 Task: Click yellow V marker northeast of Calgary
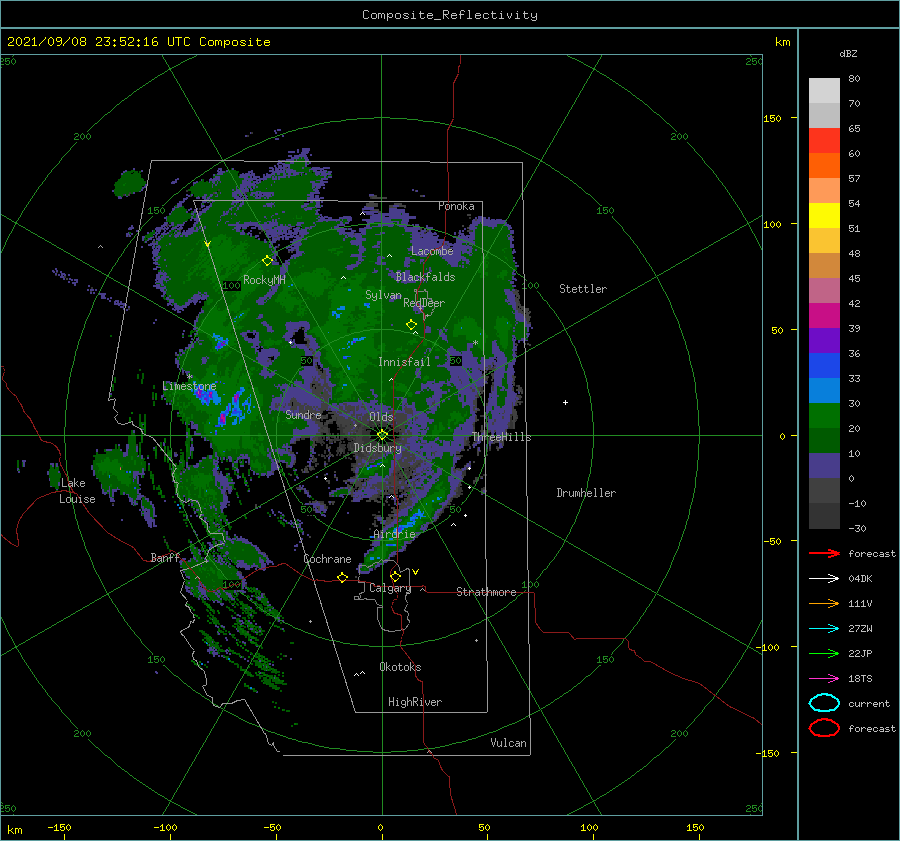[x=415, y=572]
